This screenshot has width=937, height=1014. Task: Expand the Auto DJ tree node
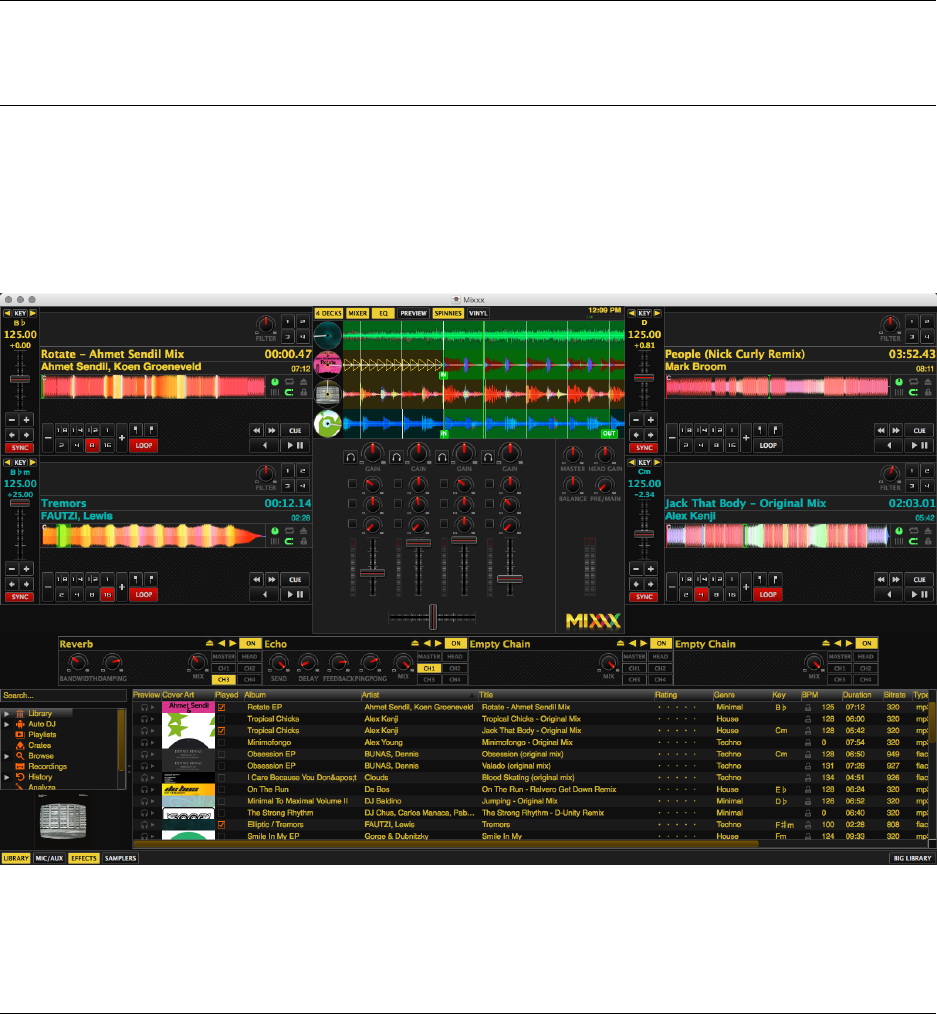[x=6, y=724]
